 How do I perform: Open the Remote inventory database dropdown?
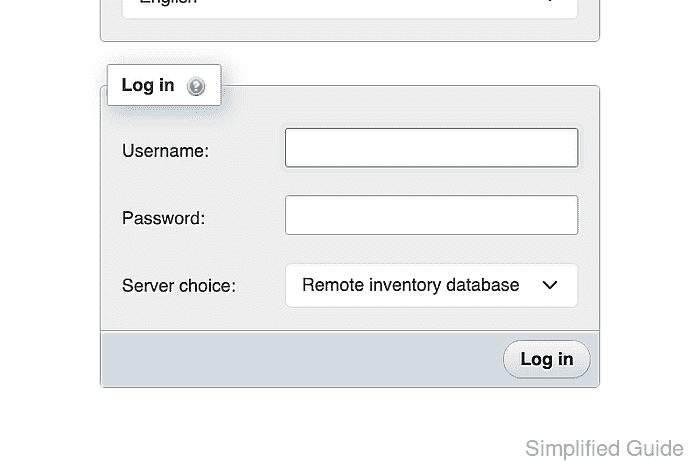click(x=431, y=285)
